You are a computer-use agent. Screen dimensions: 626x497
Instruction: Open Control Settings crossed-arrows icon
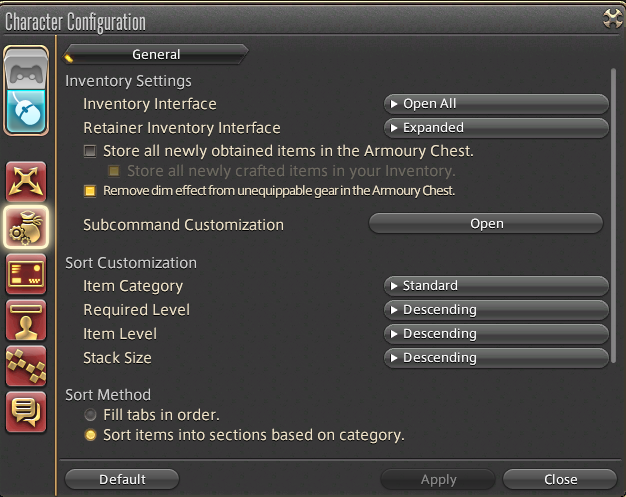pyautogui.click(x=26, y=182)
